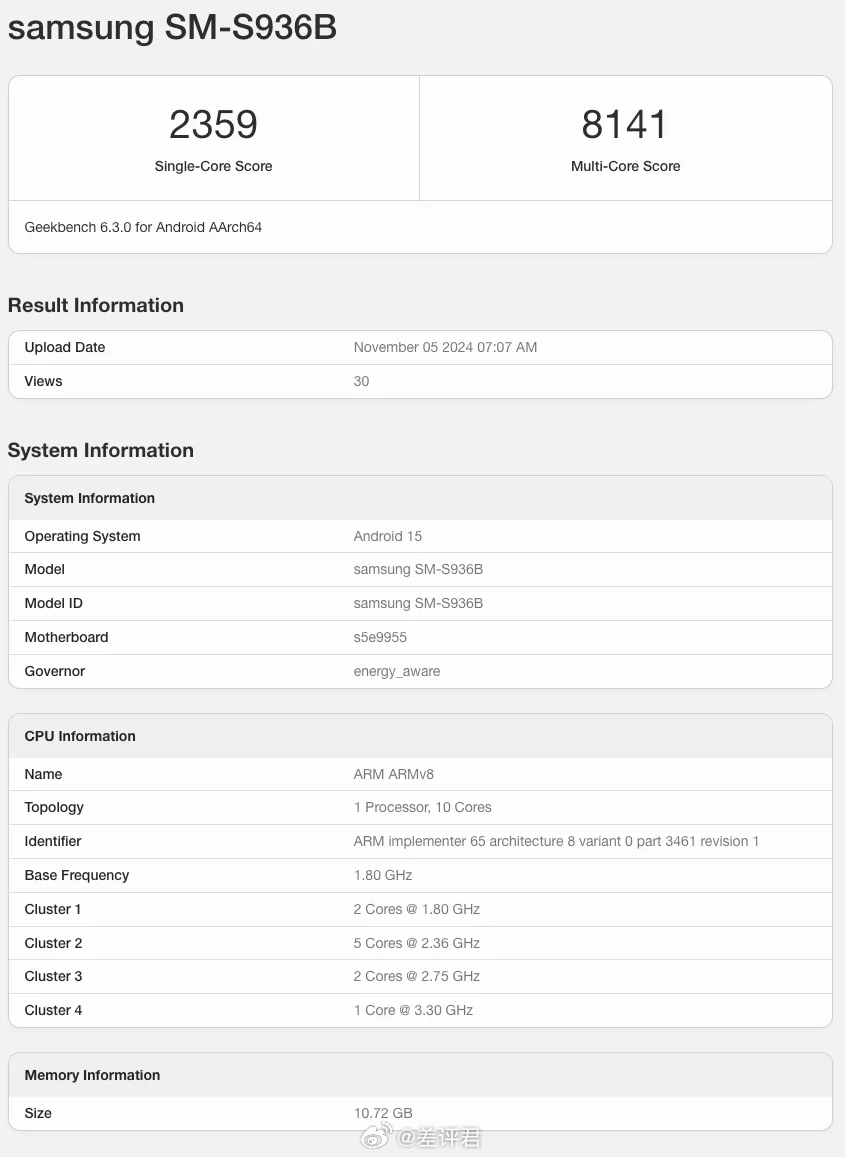Select the 8141 multi-core score value

click(x=624, y=124)
